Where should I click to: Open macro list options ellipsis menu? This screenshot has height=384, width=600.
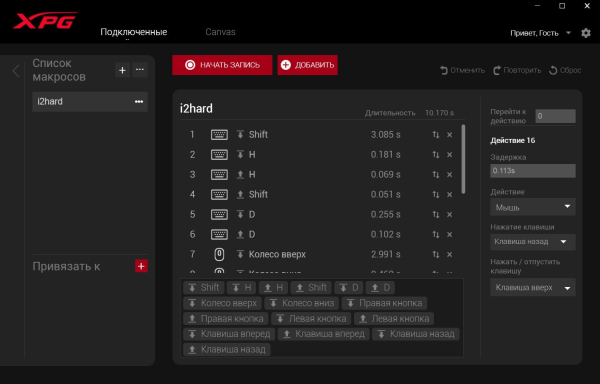coord(140,70)
